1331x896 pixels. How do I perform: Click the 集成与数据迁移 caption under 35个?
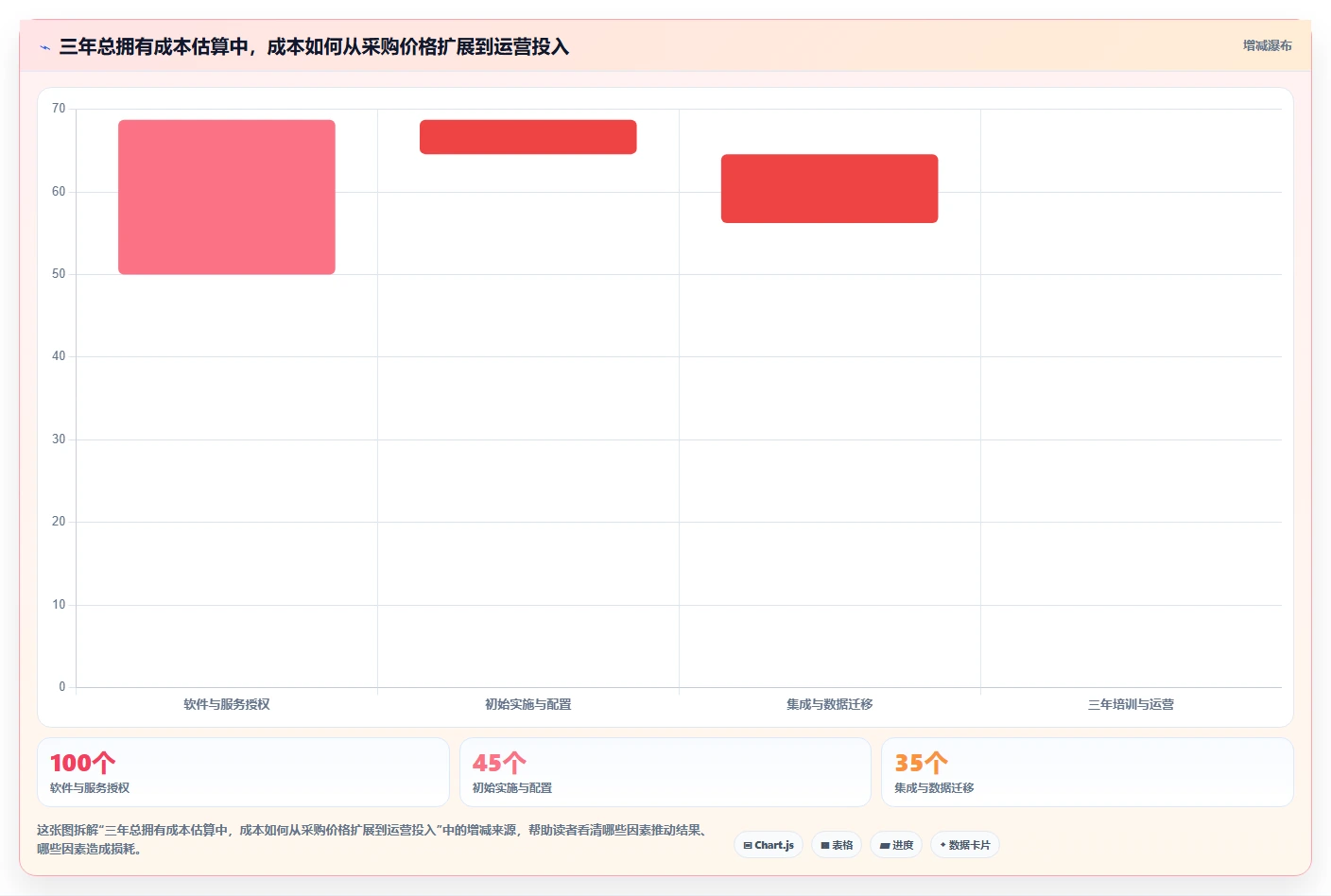tap(934, 787)
